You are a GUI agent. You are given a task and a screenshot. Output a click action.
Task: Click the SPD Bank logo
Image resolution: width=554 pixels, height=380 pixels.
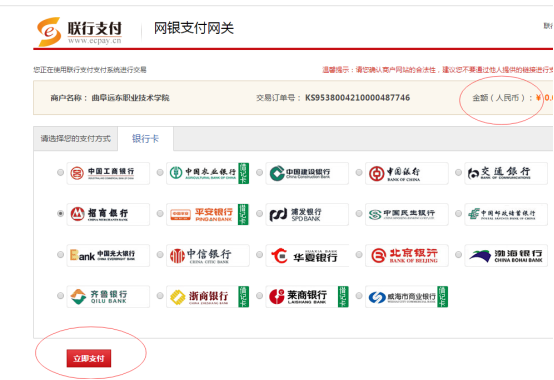307,214
